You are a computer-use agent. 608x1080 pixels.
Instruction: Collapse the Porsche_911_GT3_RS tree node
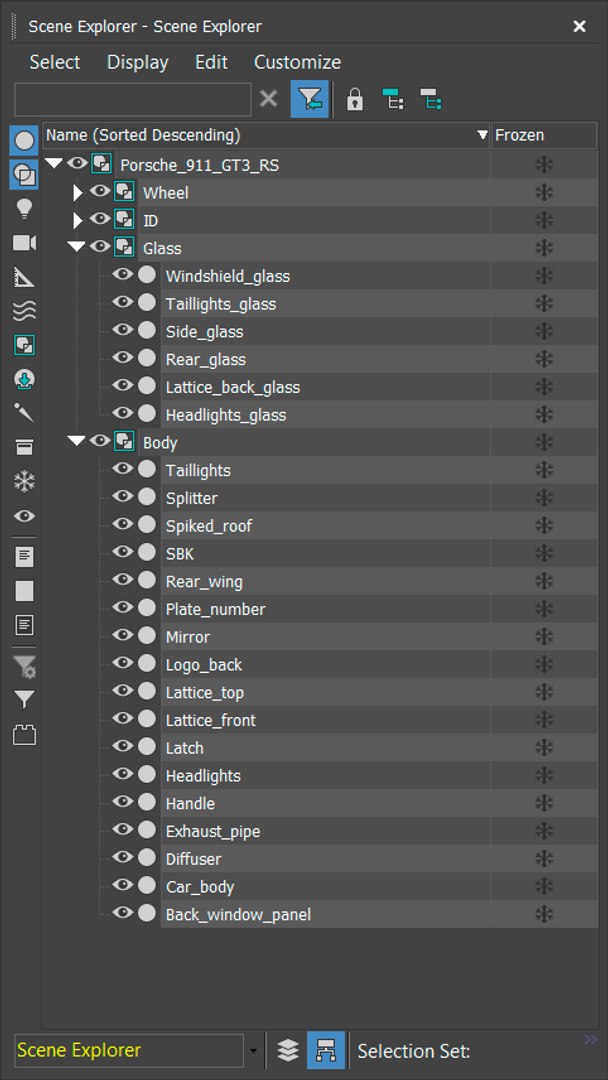[x=54, y=165]
